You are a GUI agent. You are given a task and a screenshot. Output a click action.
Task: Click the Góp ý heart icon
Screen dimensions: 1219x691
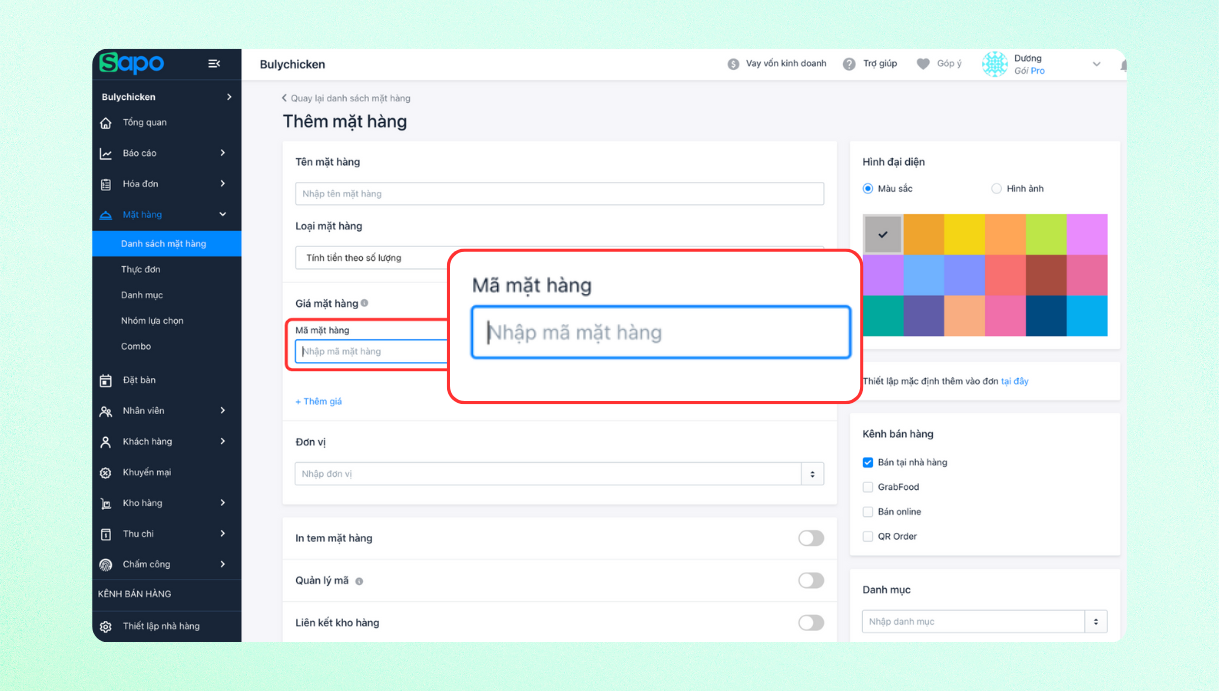pyautogui.click(x=923, y=64)
